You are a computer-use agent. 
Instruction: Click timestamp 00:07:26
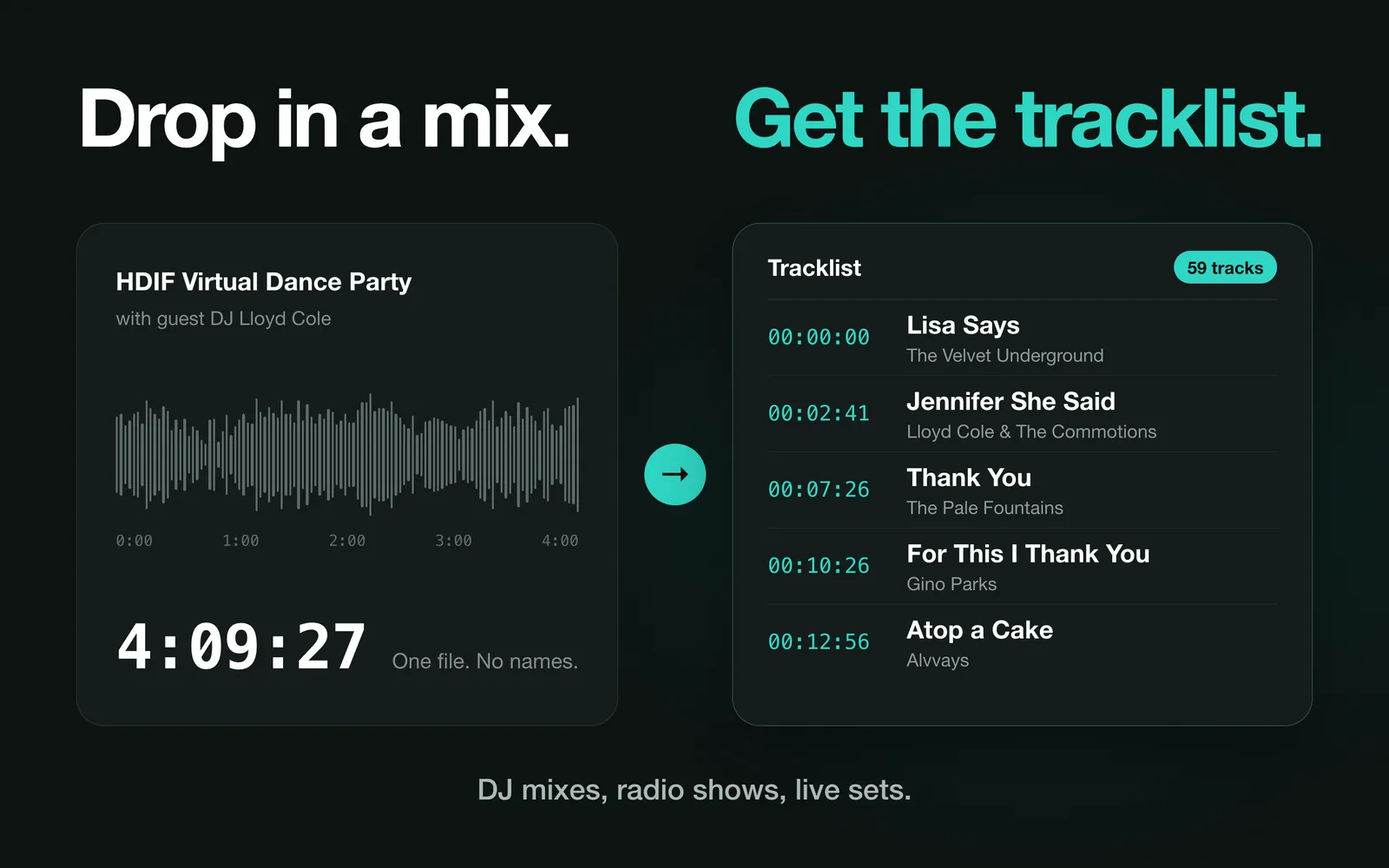tap(819, 490)
